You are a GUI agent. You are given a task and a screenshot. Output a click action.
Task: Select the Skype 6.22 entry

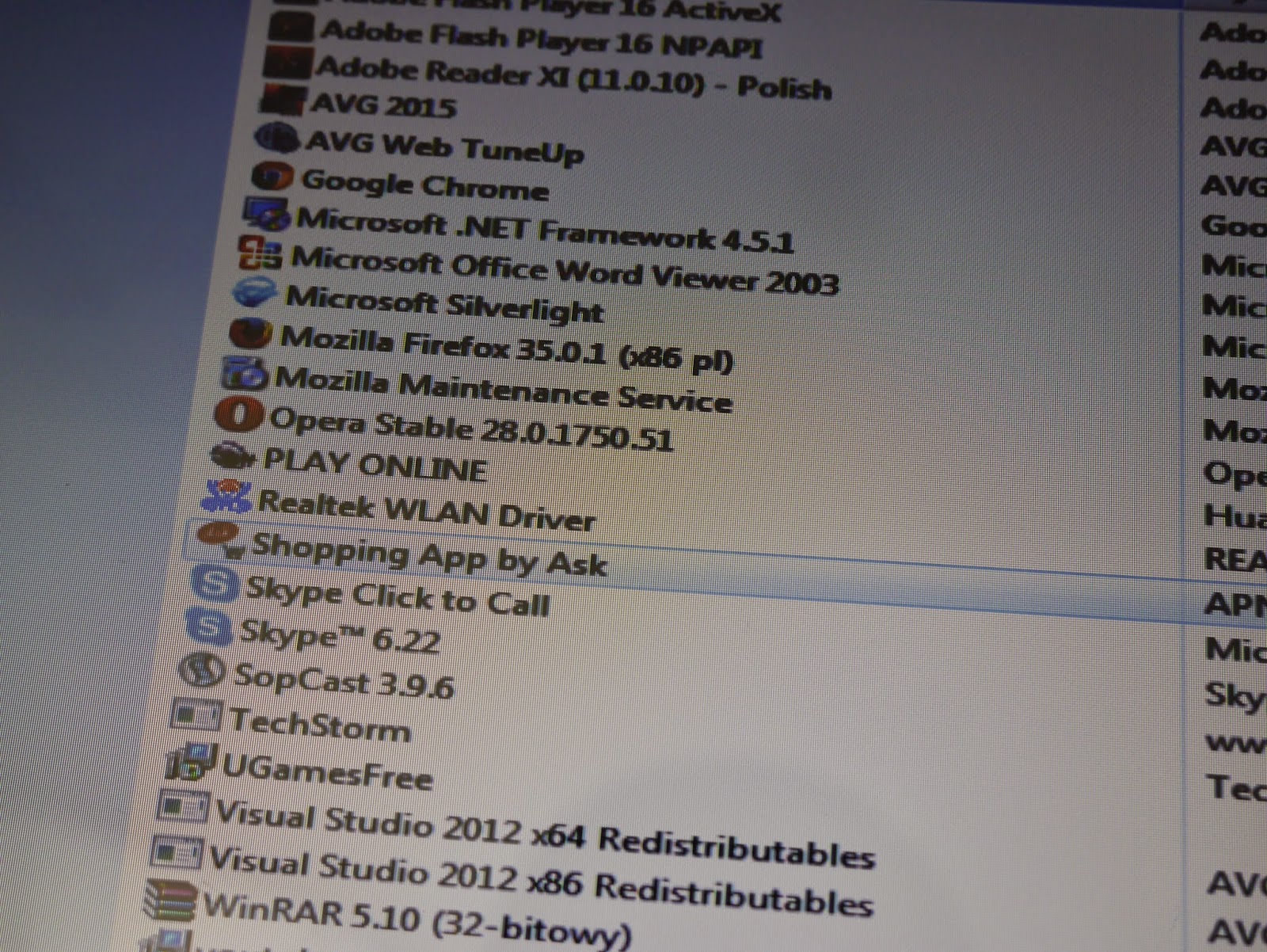pos(339,636)
